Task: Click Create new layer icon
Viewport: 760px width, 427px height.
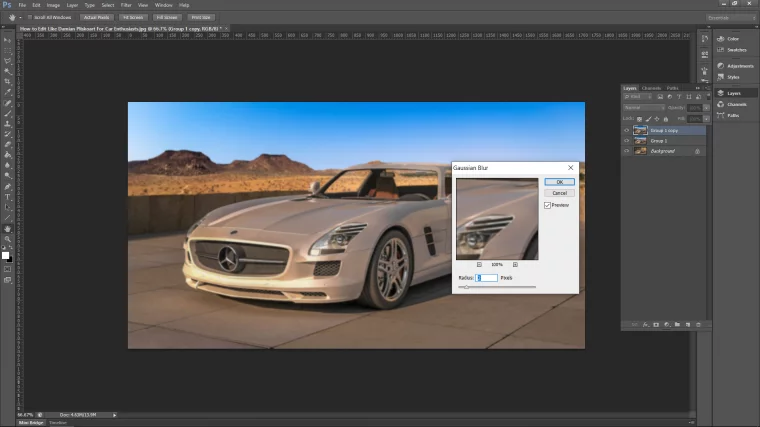Action: tap(688, 325)
